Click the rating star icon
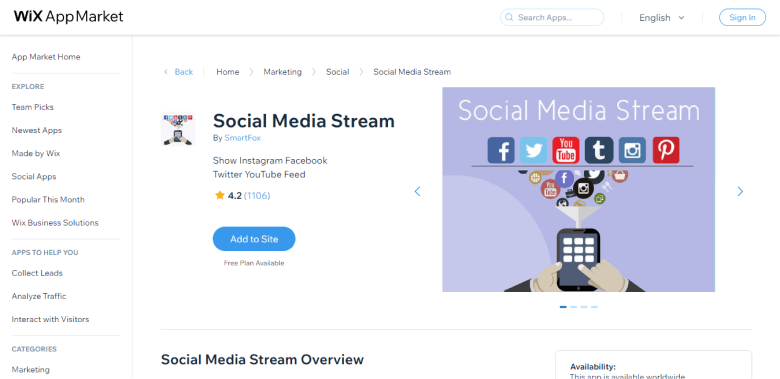Image resolution: width=780 pixels, height=379 pixels. (x=219, y=195)
